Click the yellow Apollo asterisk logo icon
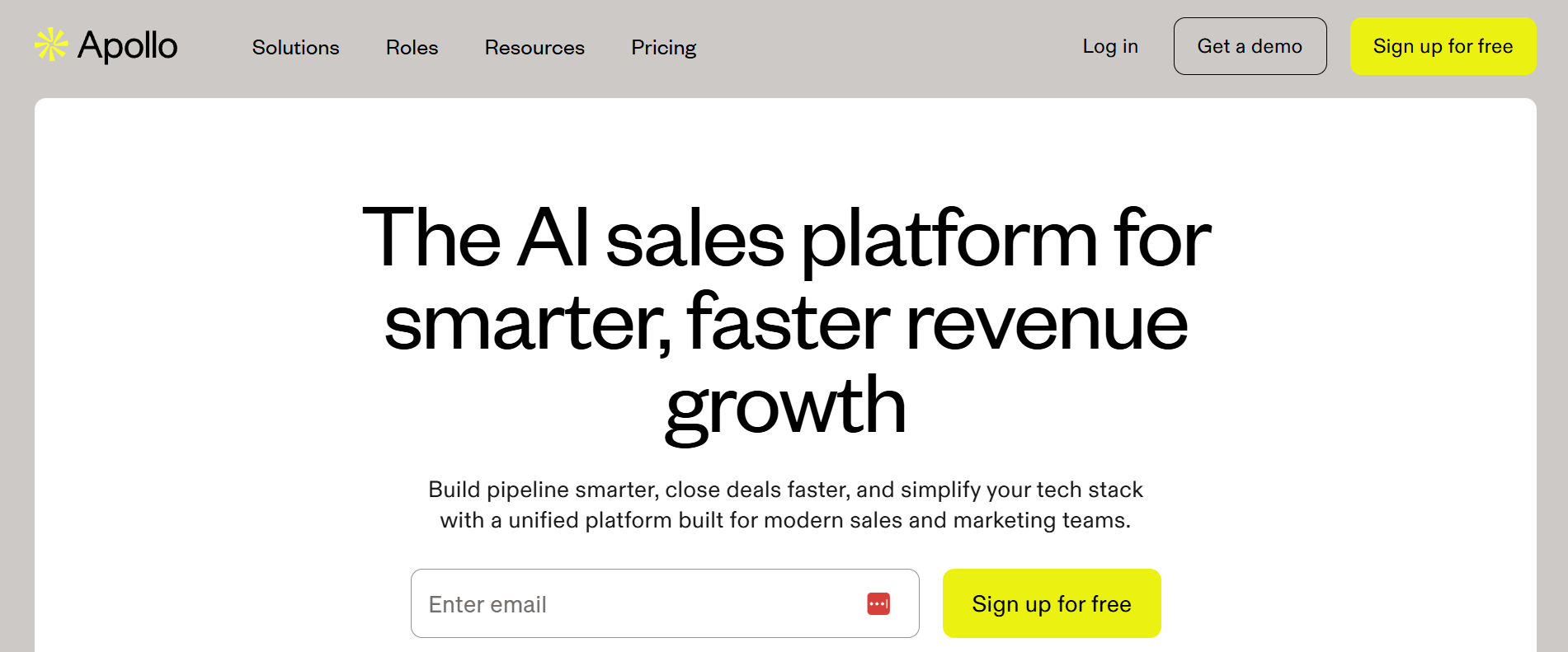1568x652 pixels. pyautogui.click(x=52, y=45)
